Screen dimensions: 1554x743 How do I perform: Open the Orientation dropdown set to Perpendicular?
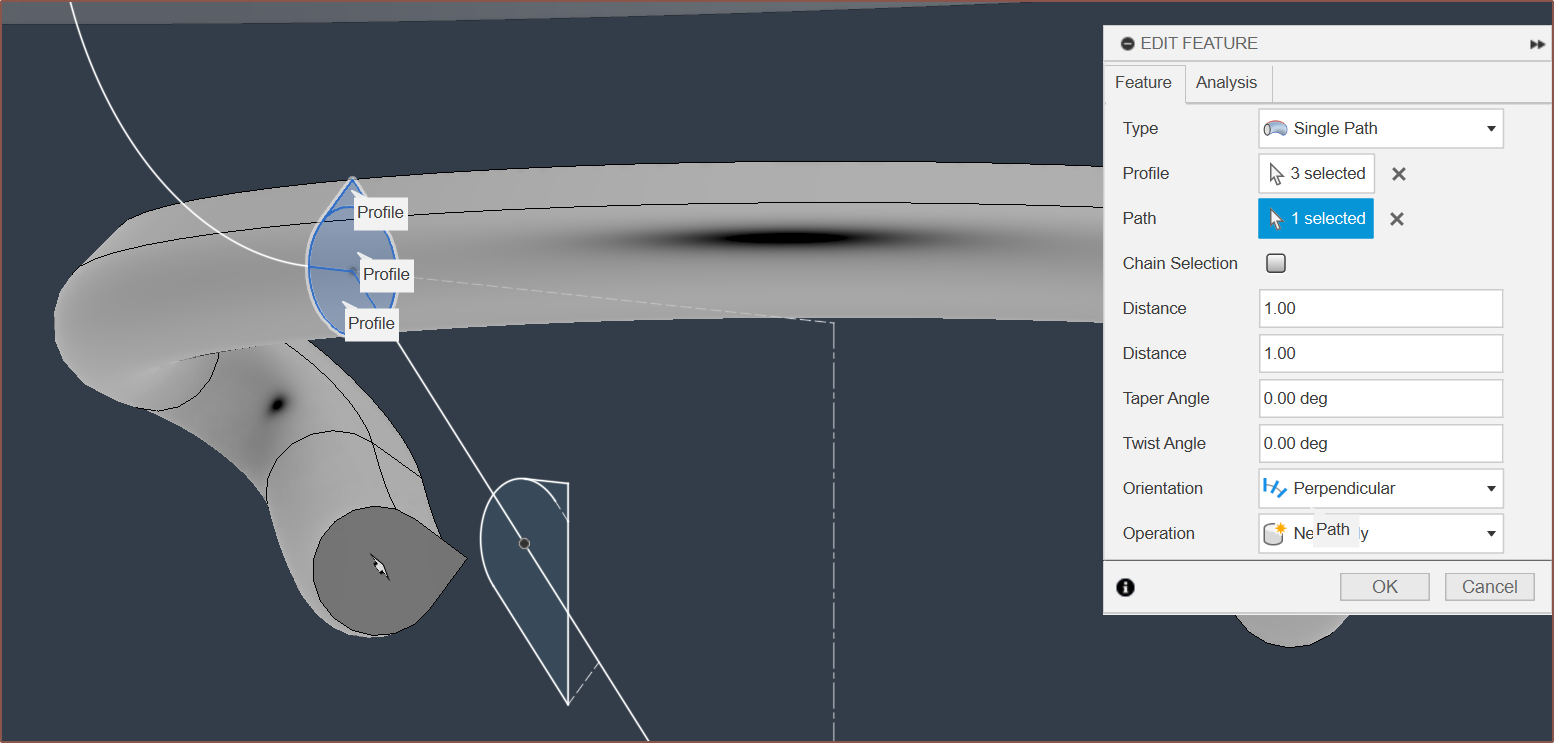click(1380, 489)
